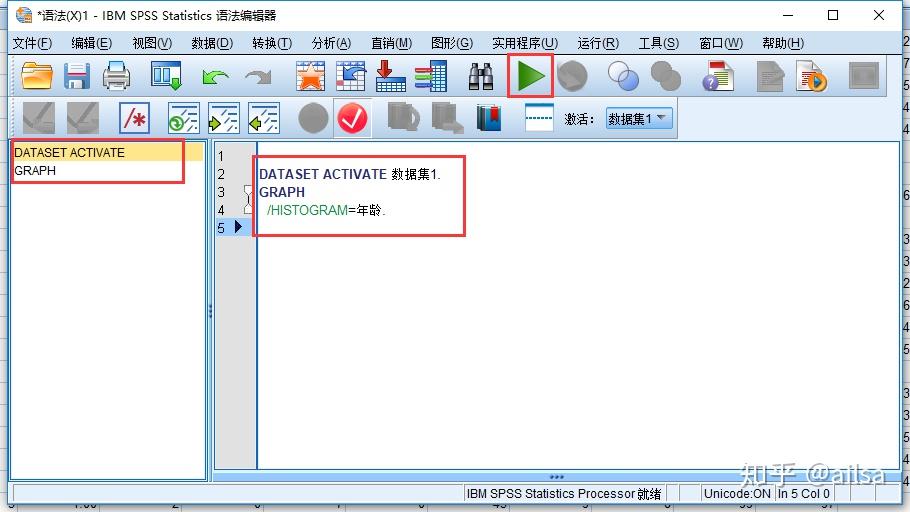
Task: Click /HISTOGRAM=年龄 line in editor
Action: point(326,210)
